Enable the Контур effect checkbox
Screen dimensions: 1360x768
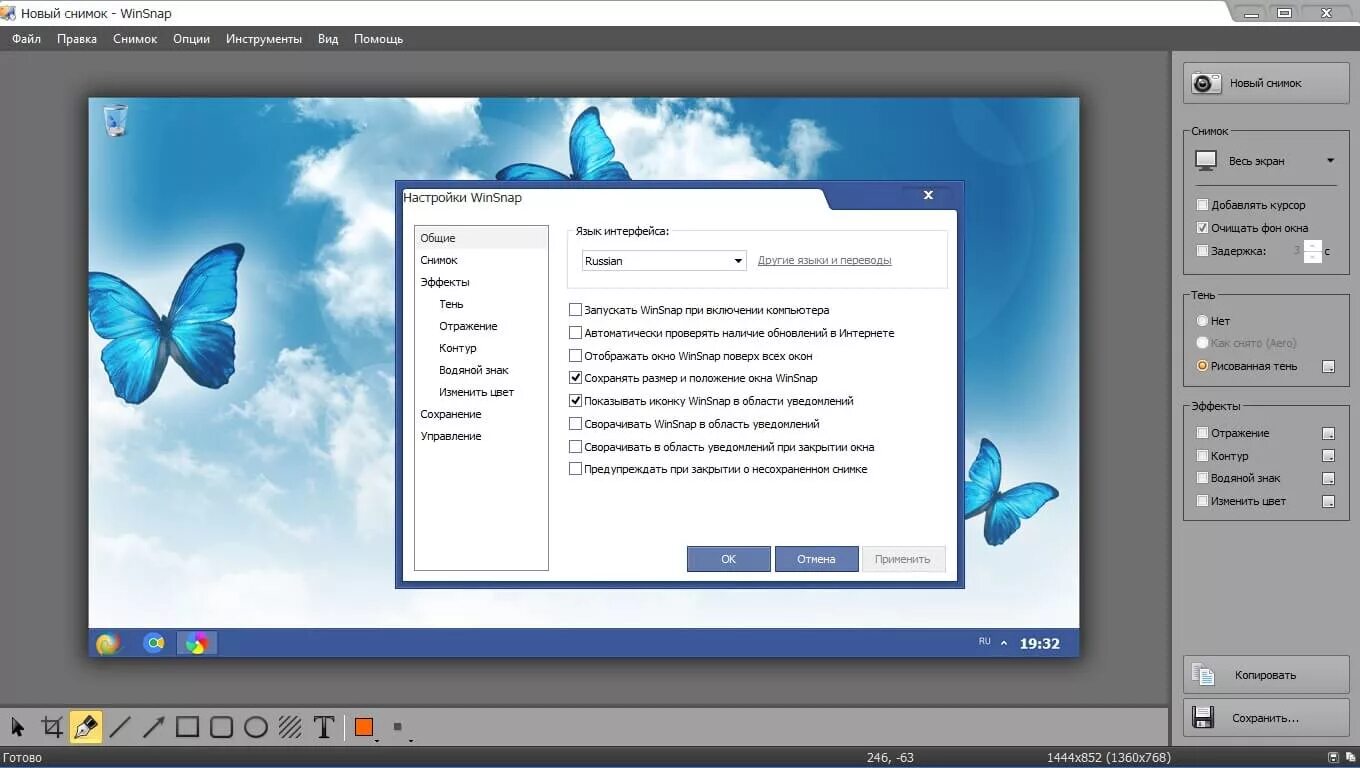point(1203,456)
